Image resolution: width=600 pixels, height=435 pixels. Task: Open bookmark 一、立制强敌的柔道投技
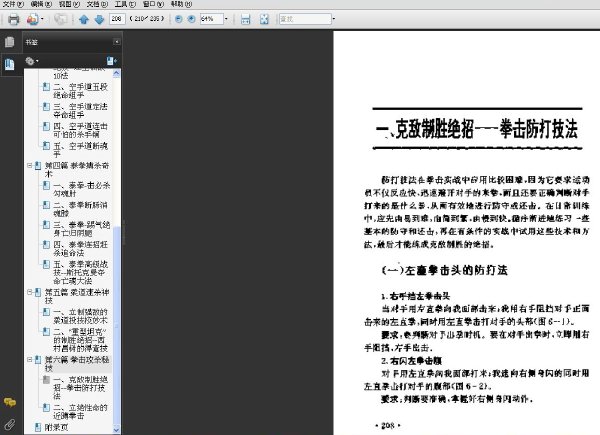tap(80, 316)
